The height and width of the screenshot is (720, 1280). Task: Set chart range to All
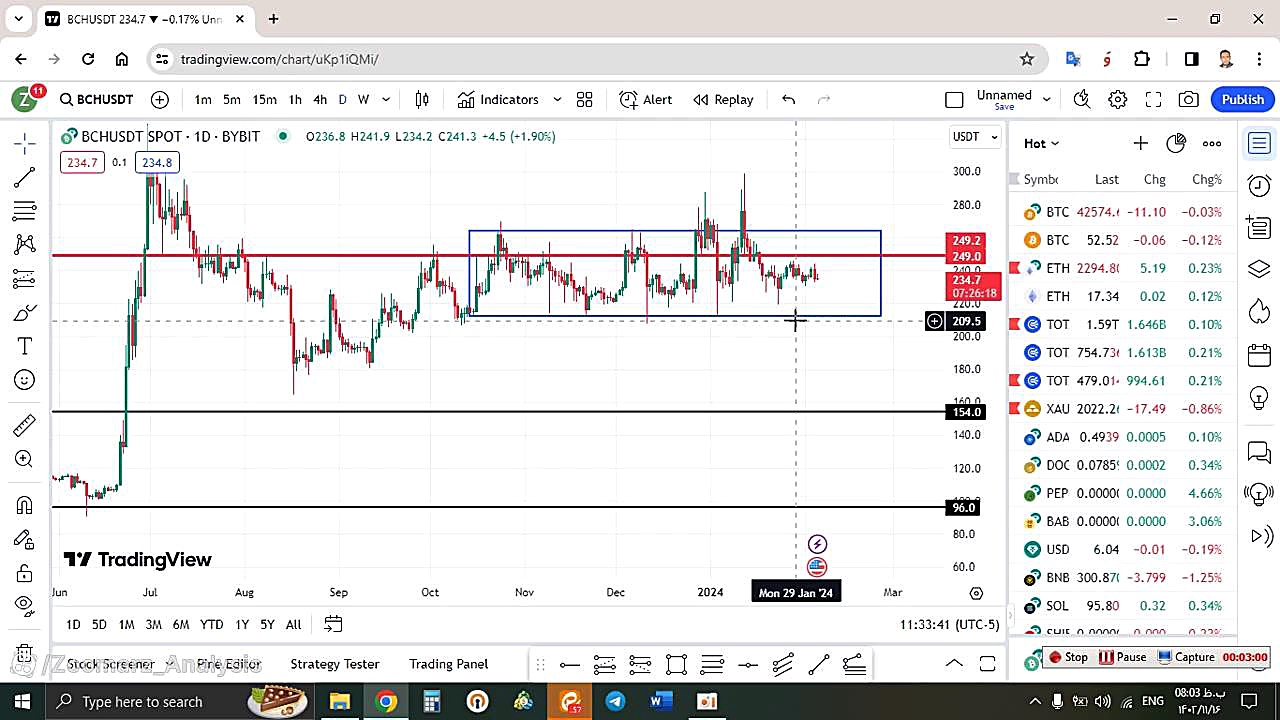293,624
